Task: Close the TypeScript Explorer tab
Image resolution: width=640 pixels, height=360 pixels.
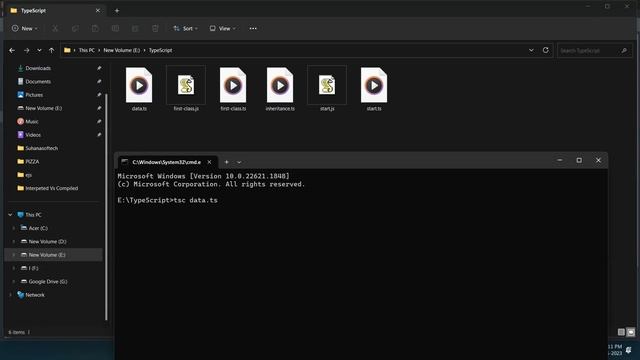Action: click(98, 11)
